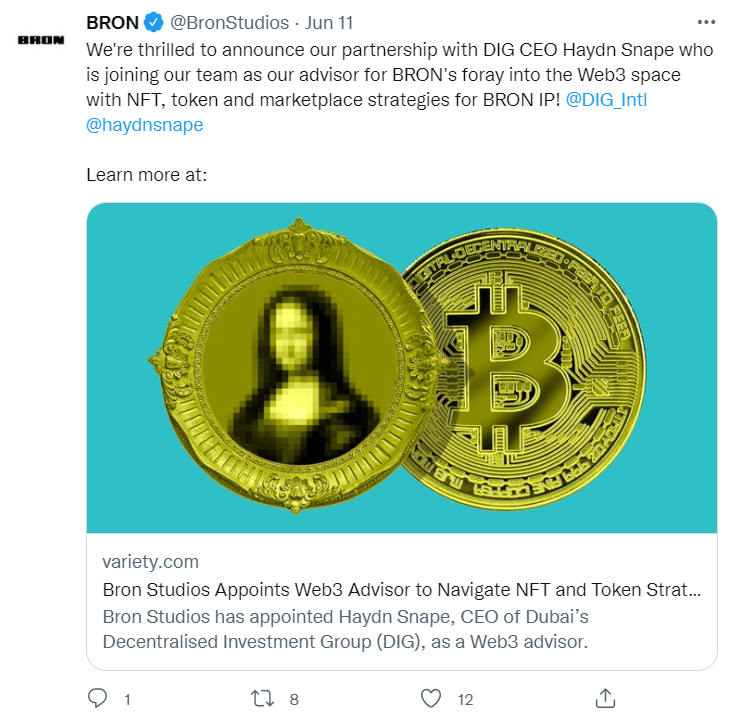
Task: Click the blue verified badge
Action: coord(153,22)
